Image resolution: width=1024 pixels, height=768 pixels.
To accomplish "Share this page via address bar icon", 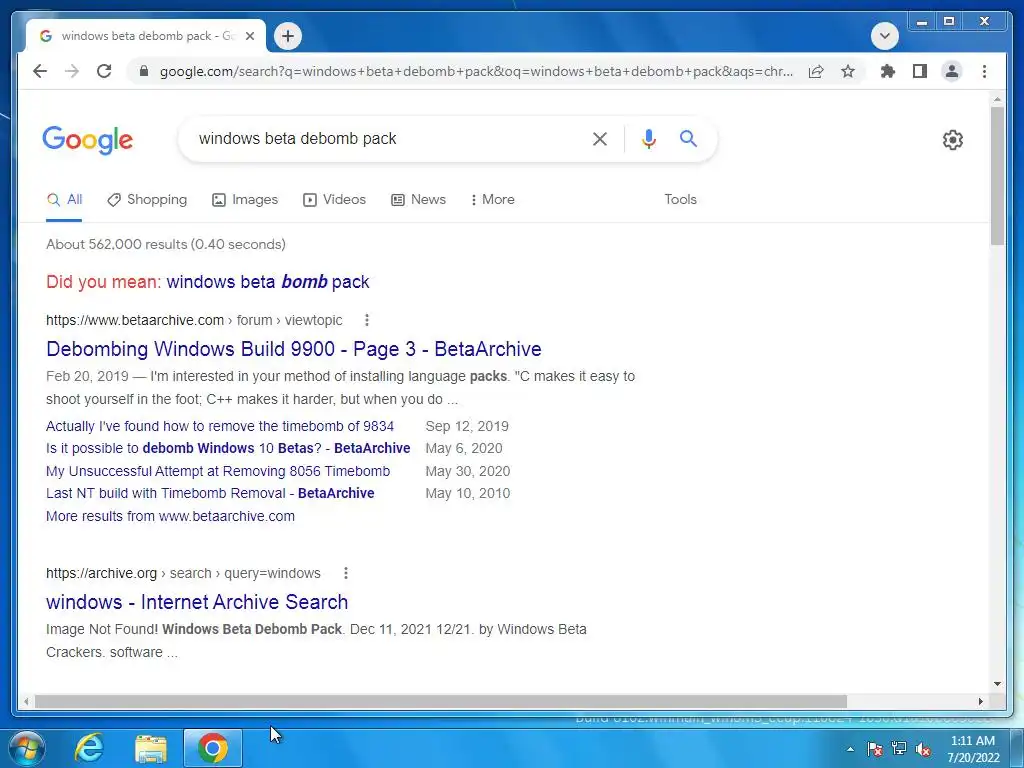I will [816, 71].
